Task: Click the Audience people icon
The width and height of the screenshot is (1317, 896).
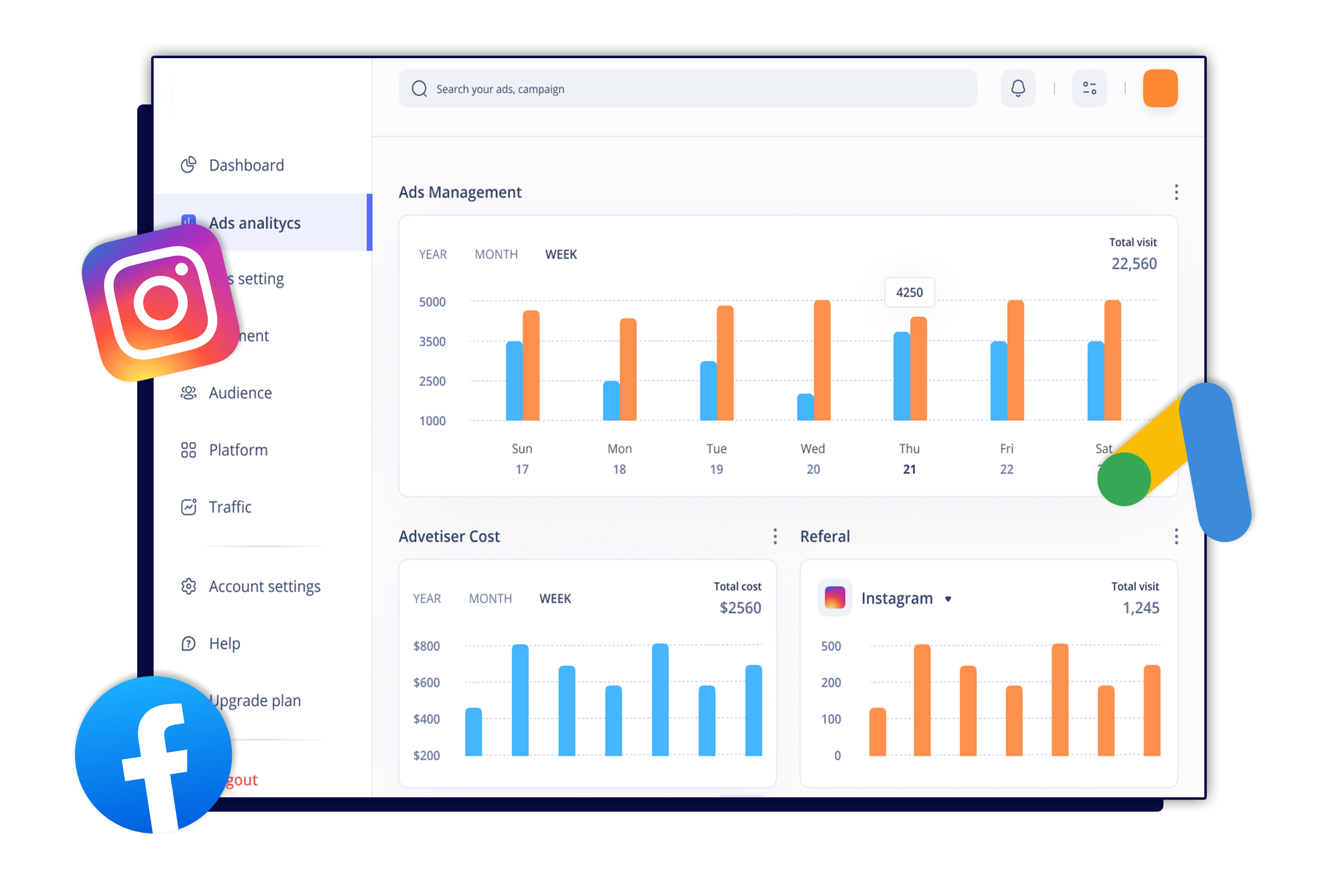Action: (189, 392)
